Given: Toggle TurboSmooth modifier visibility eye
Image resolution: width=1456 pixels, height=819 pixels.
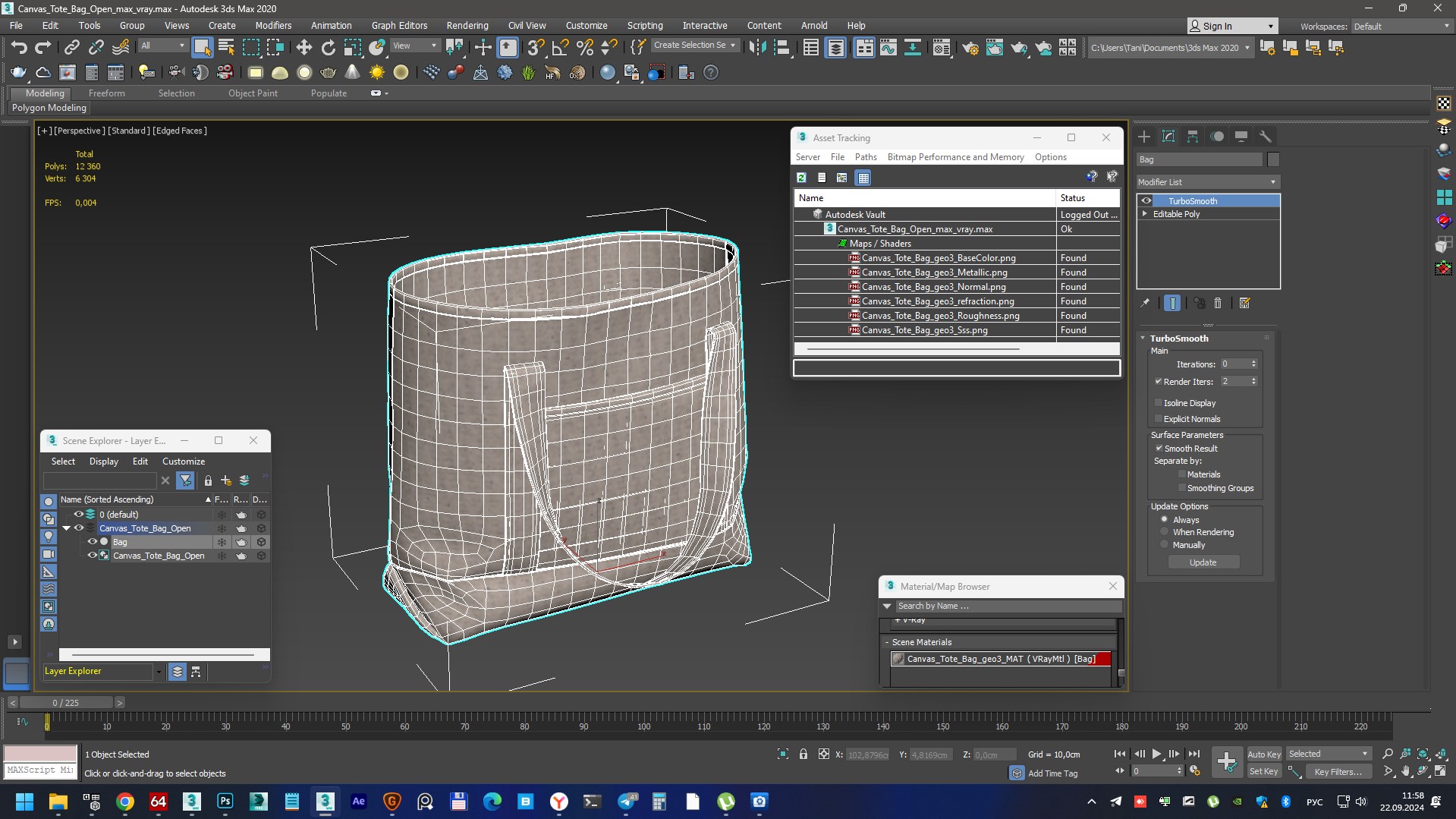Looking at the screenshot, I should point(1146,201).
